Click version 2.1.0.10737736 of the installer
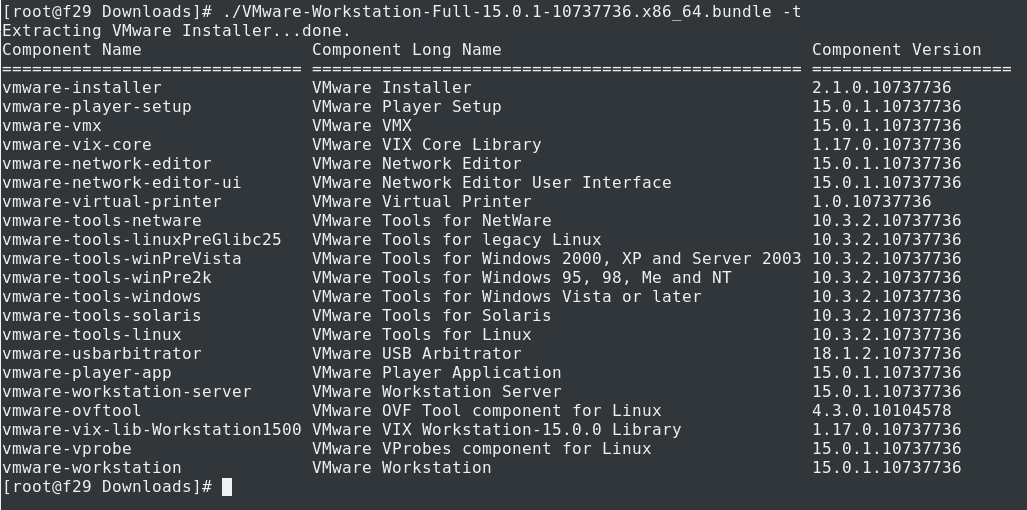This screenshot has width=1027, height=510. coord(881,88)
